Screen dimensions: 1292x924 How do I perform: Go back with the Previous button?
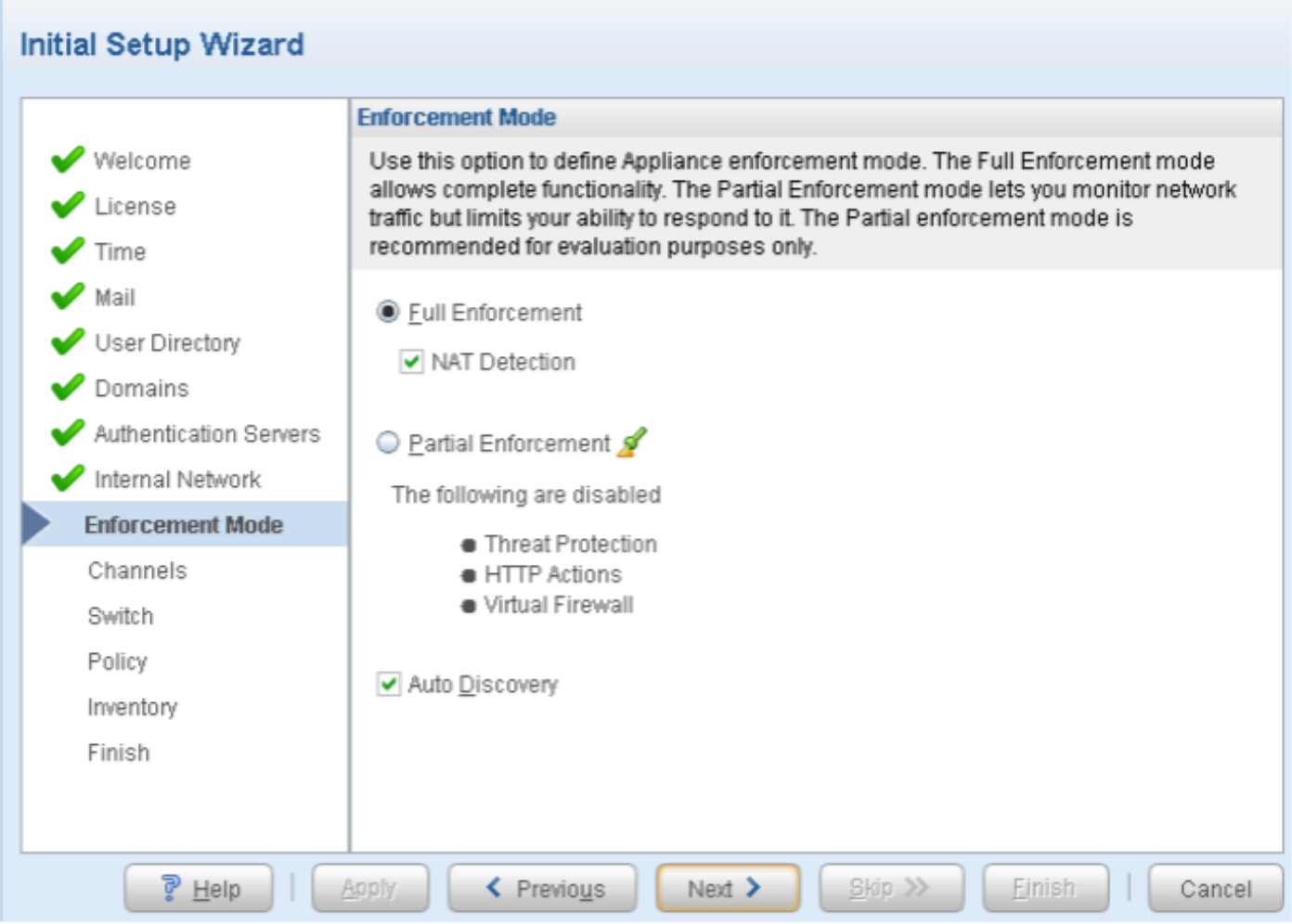pyautogui.click(x=543, y=889)
